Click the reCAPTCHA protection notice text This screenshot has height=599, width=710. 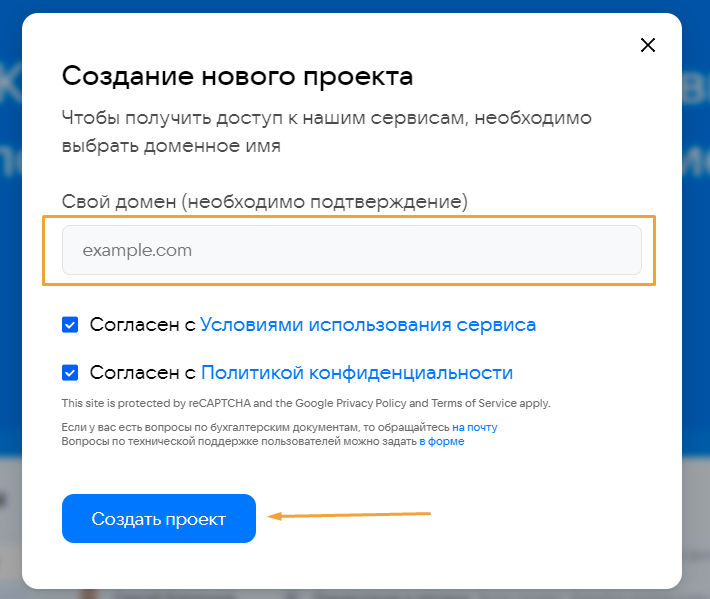point(306,403)
